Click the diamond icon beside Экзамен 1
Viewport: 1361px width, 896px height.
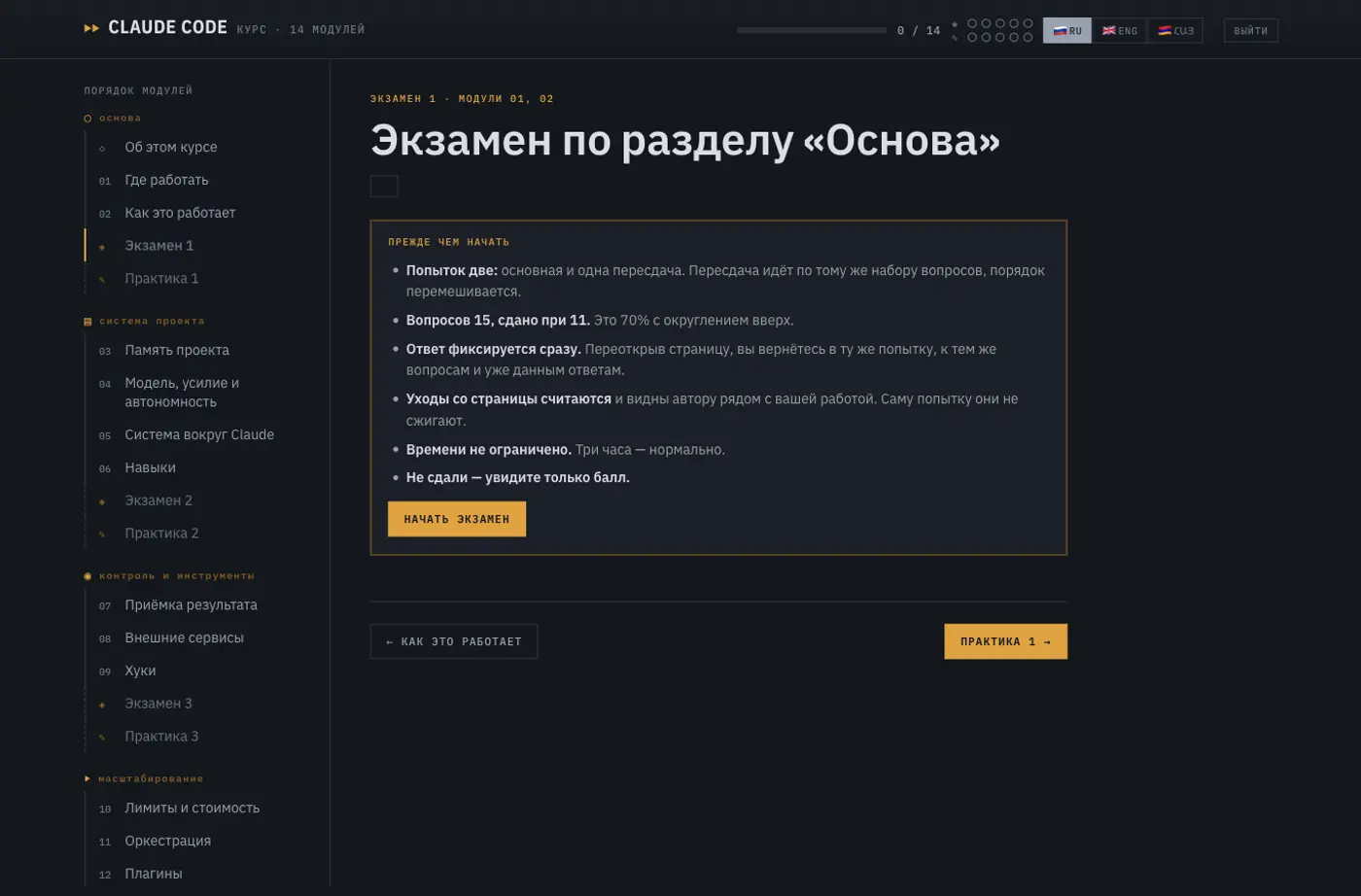click(102, 247)
